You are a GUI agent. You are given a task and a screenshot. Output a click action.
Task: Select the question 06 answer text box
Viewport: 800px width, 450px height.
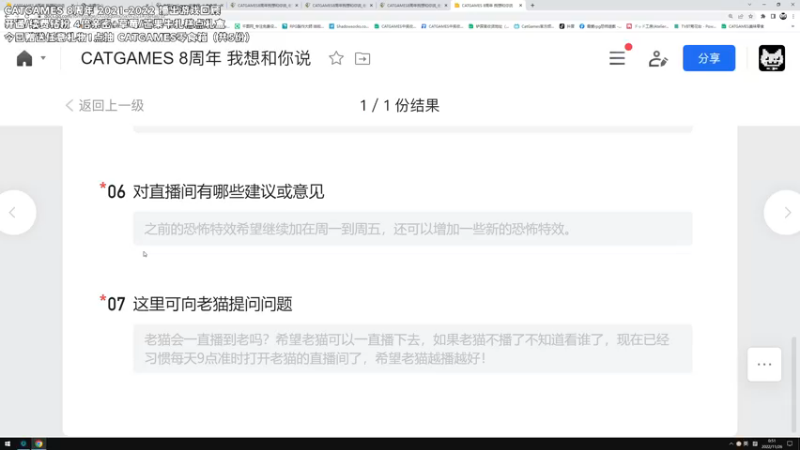[413, 229]
